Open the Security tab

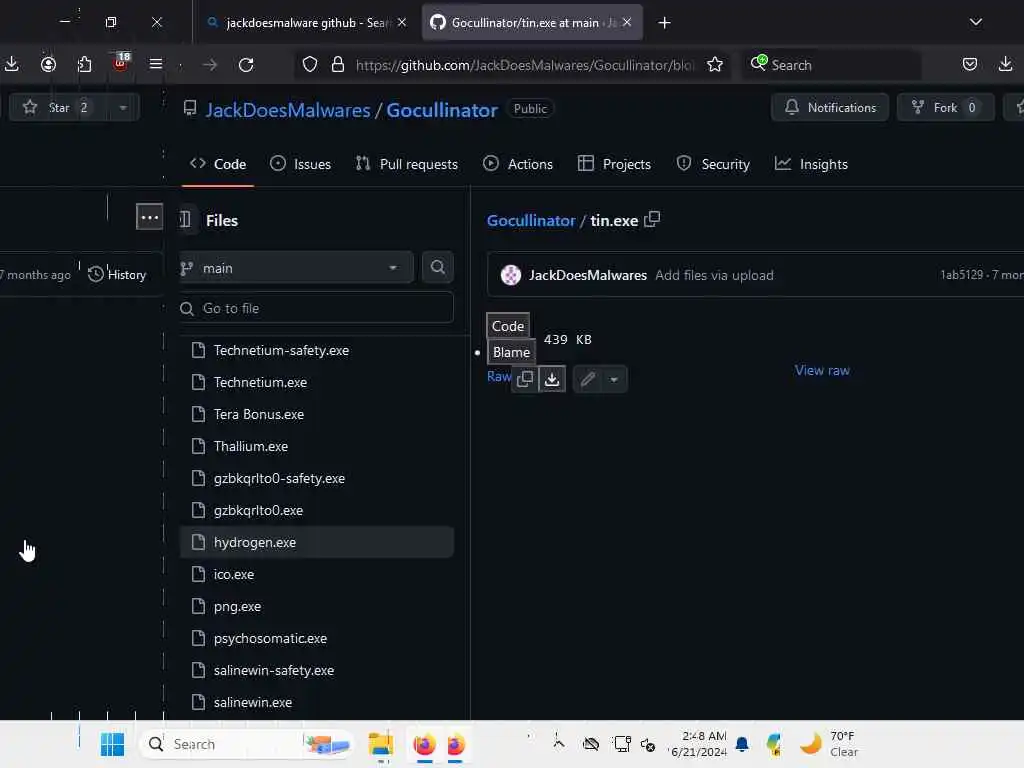coord(713,164)
